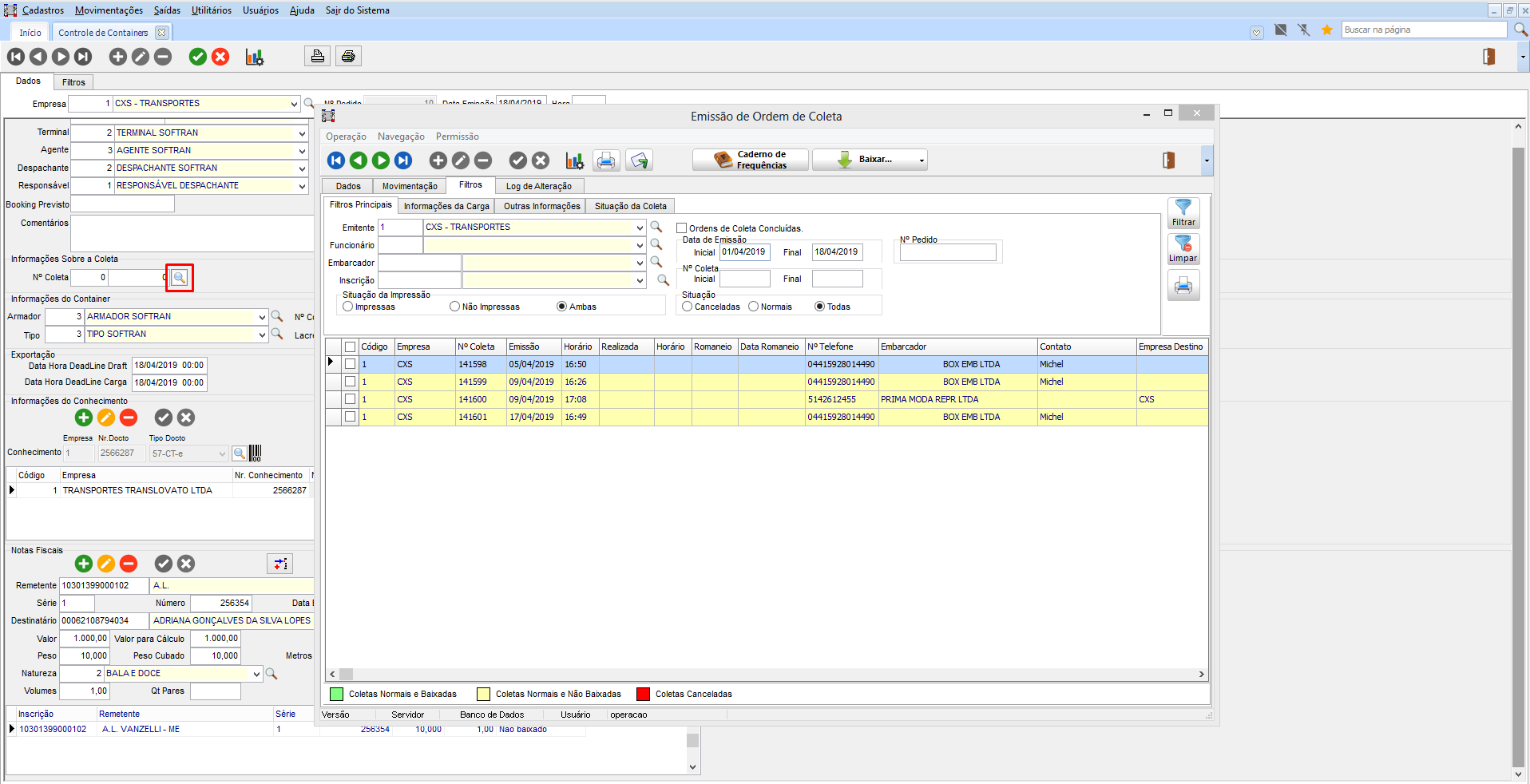Click the chart report icon in main toolbar

255,57
